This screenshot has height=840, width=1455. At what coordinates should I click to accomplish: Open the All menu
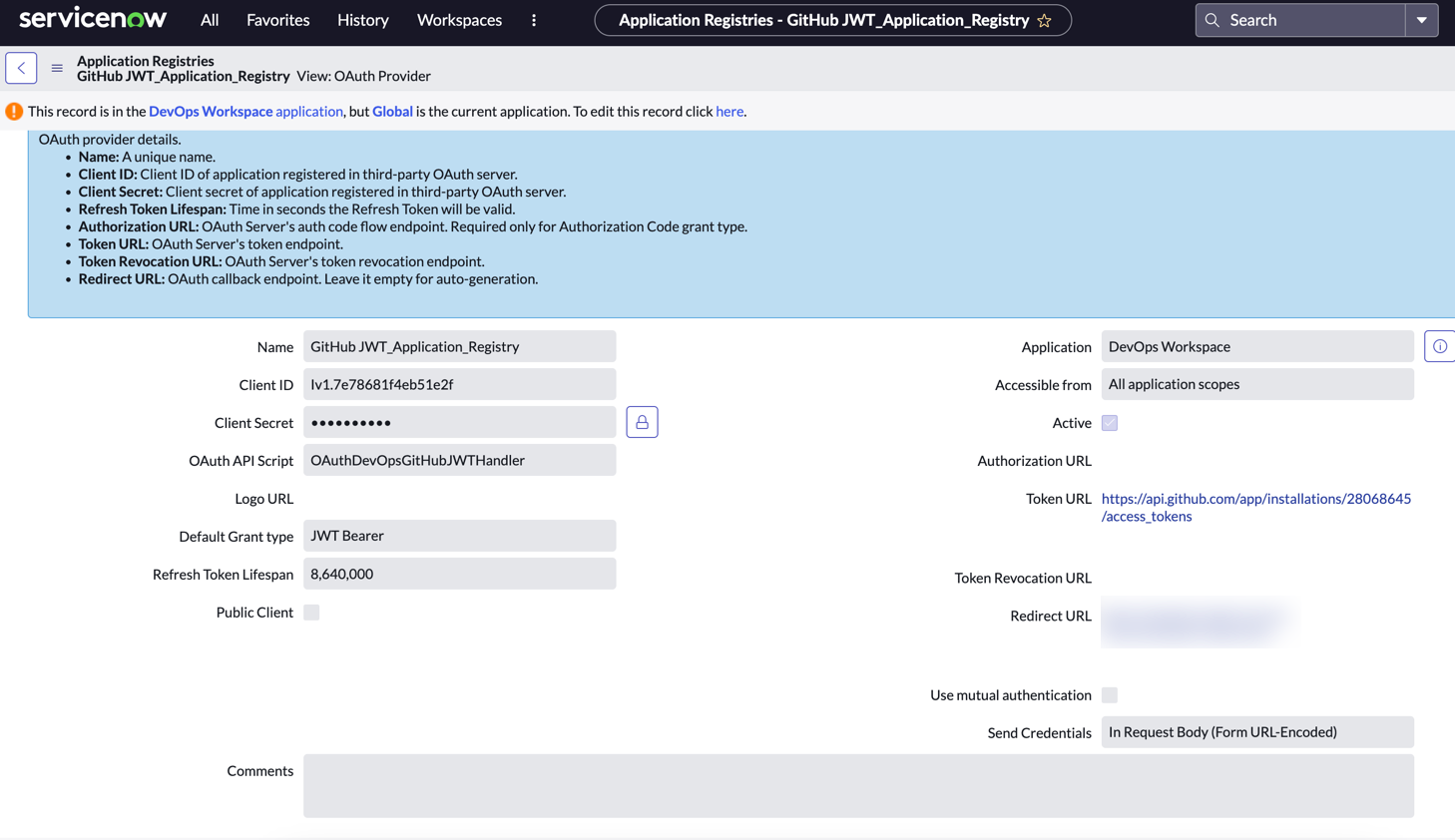click(x=210, y=20)
